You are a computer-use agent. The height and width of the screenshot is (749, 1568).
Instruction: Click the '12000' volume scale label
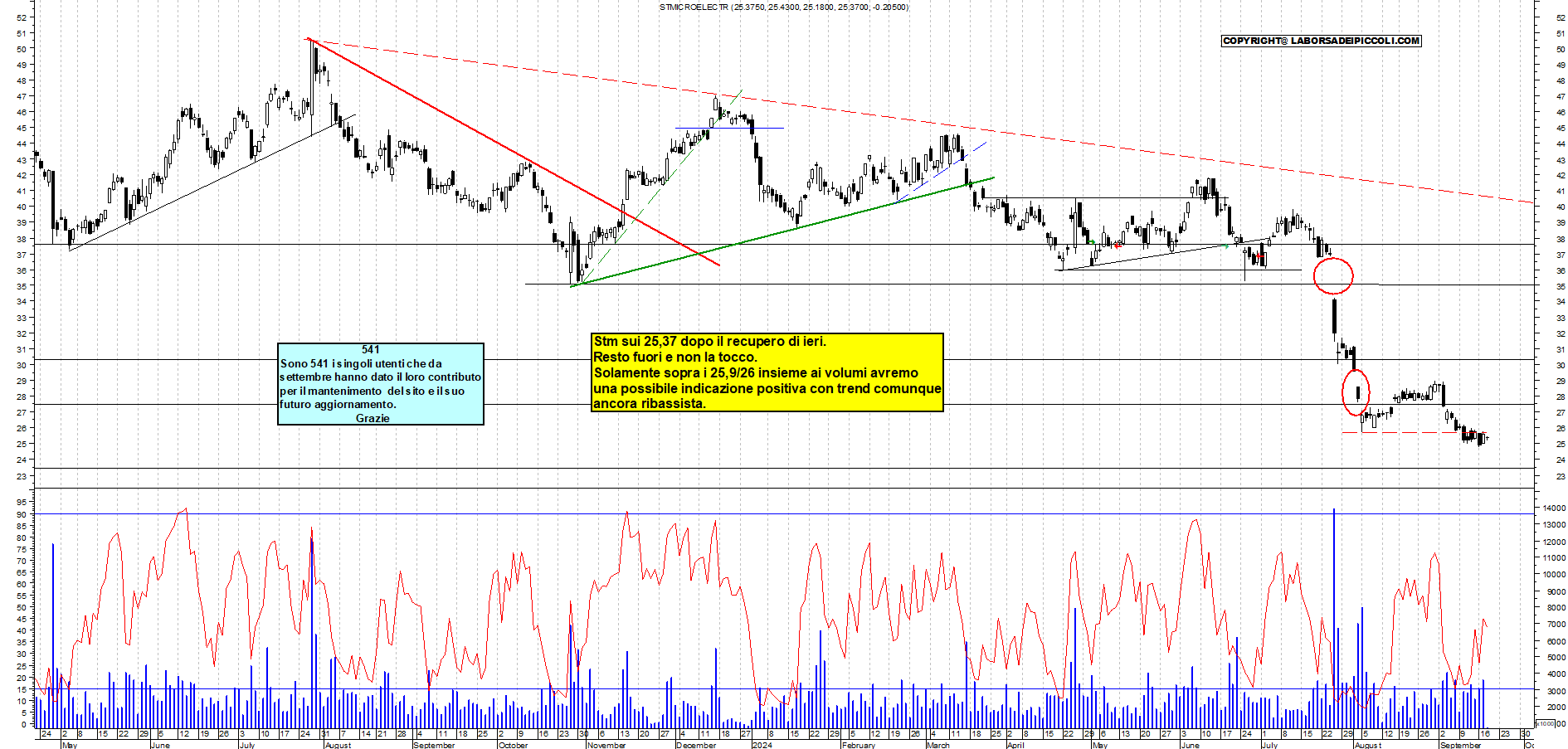(x=1553, y=542)
